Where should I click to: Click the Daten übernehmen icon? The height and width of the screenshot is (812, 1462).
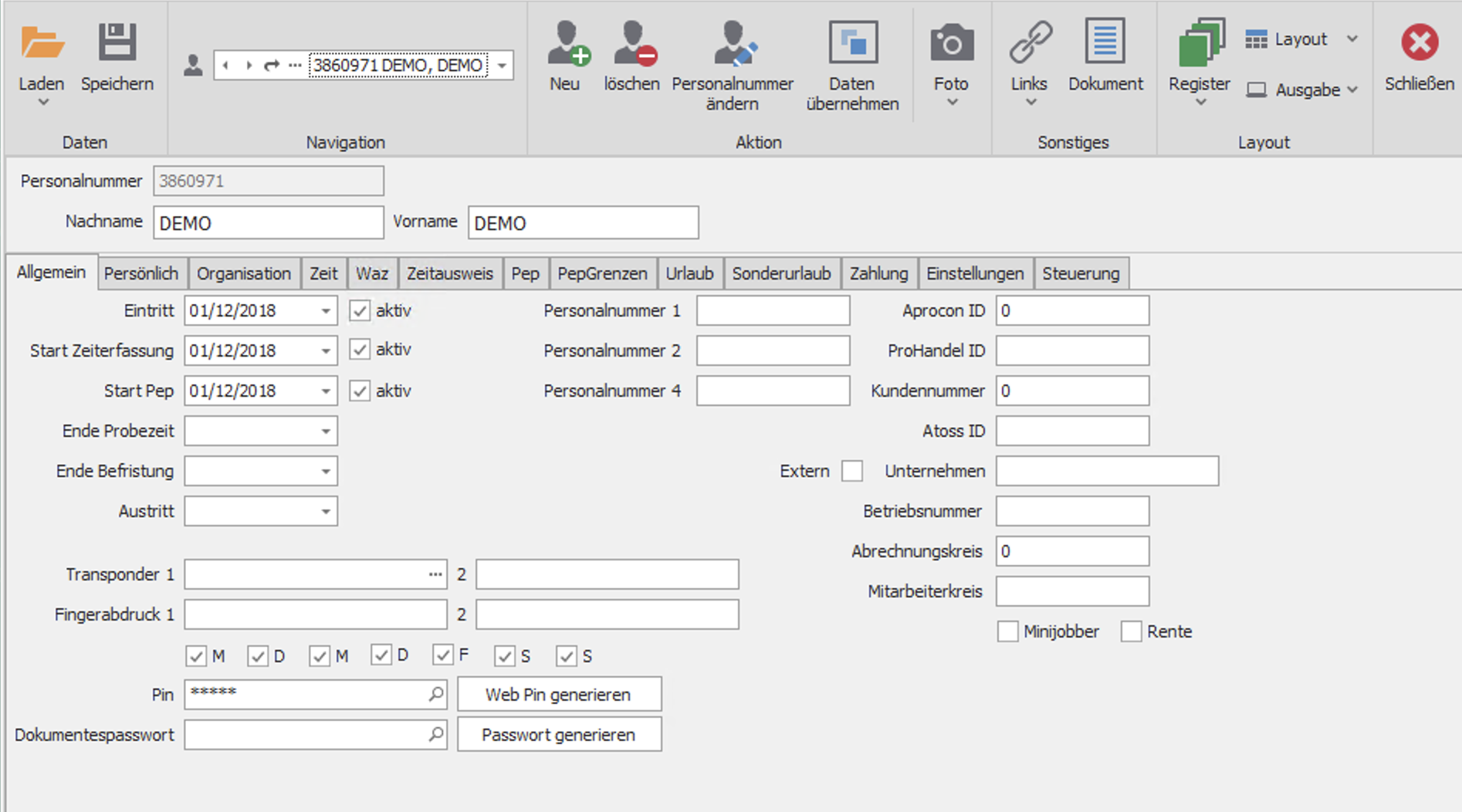coord(853,43)
